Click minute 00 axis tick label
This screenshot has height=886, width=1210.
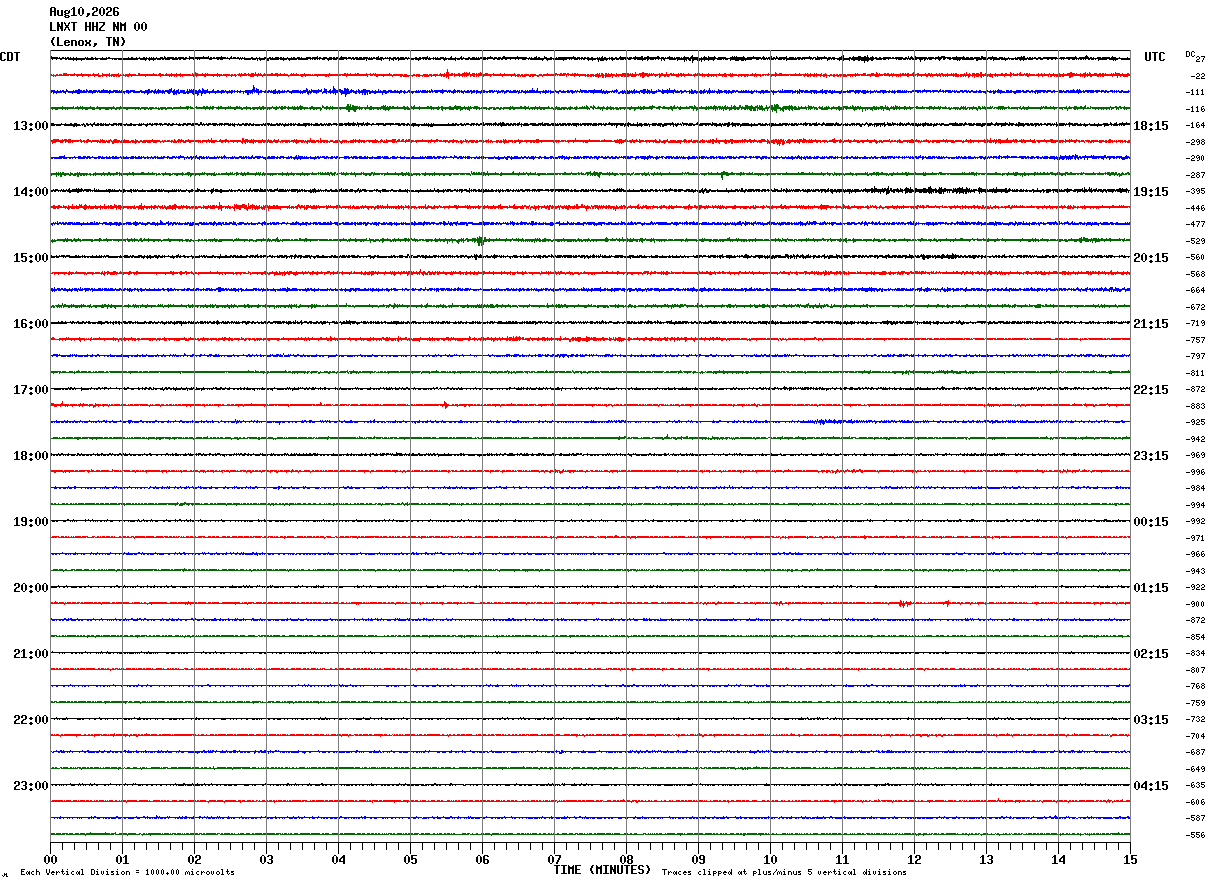[50, 859]
